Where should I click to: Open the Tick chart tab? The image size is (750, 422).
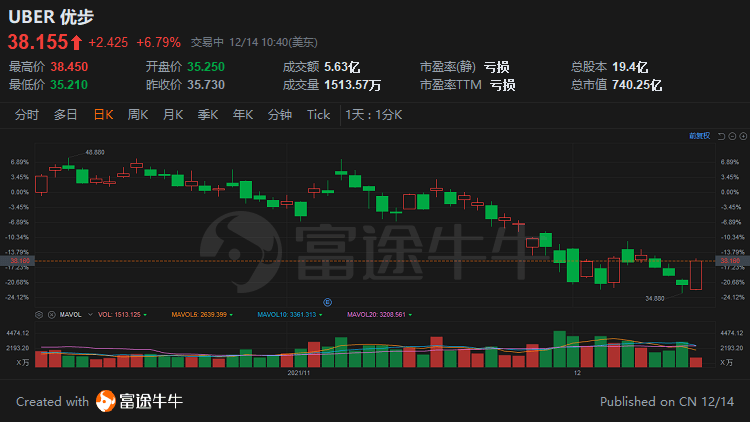[x=319, y=115]
